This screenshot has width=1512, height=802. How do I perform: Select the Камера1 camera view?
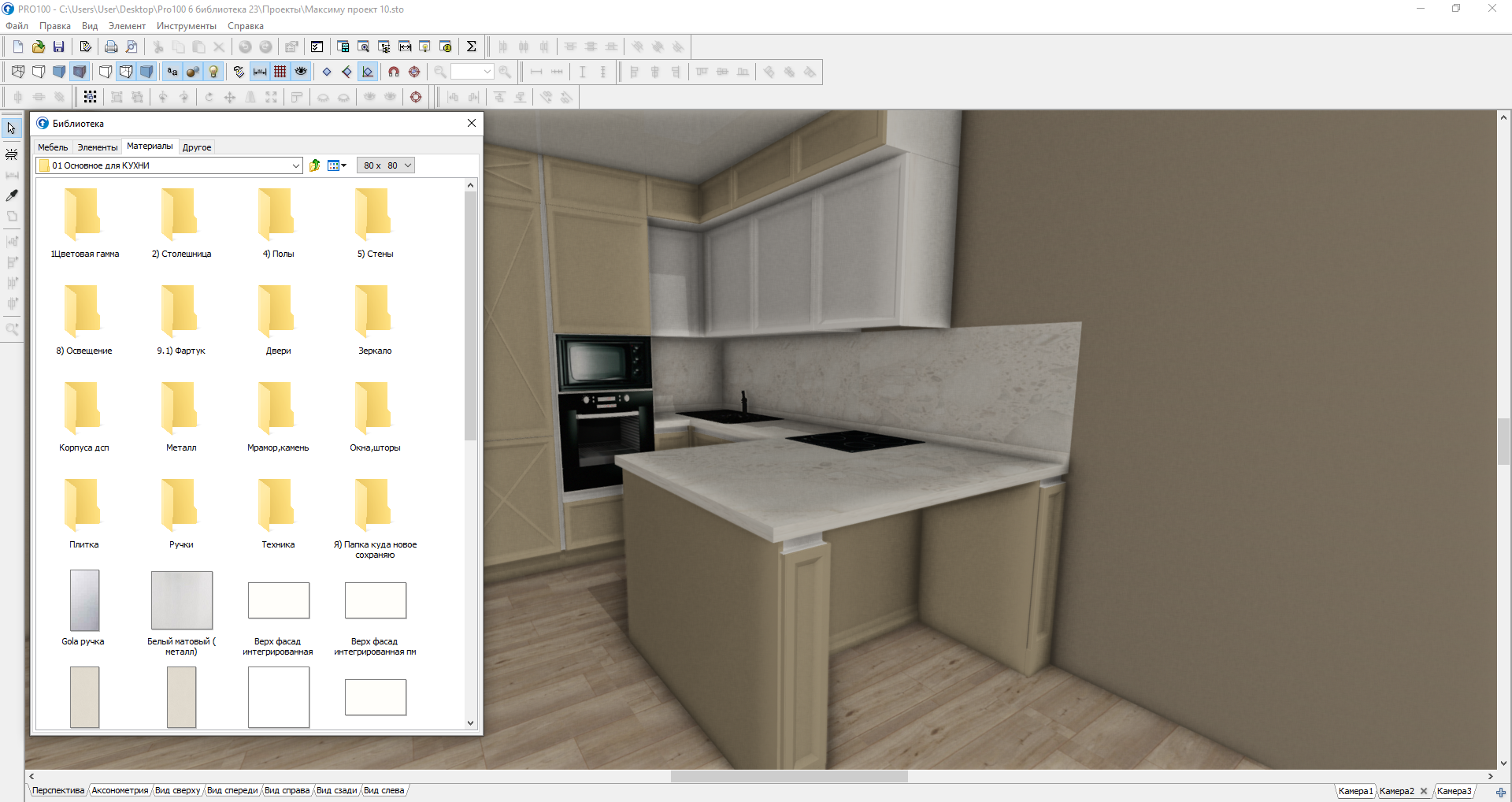pos(1354,791)
